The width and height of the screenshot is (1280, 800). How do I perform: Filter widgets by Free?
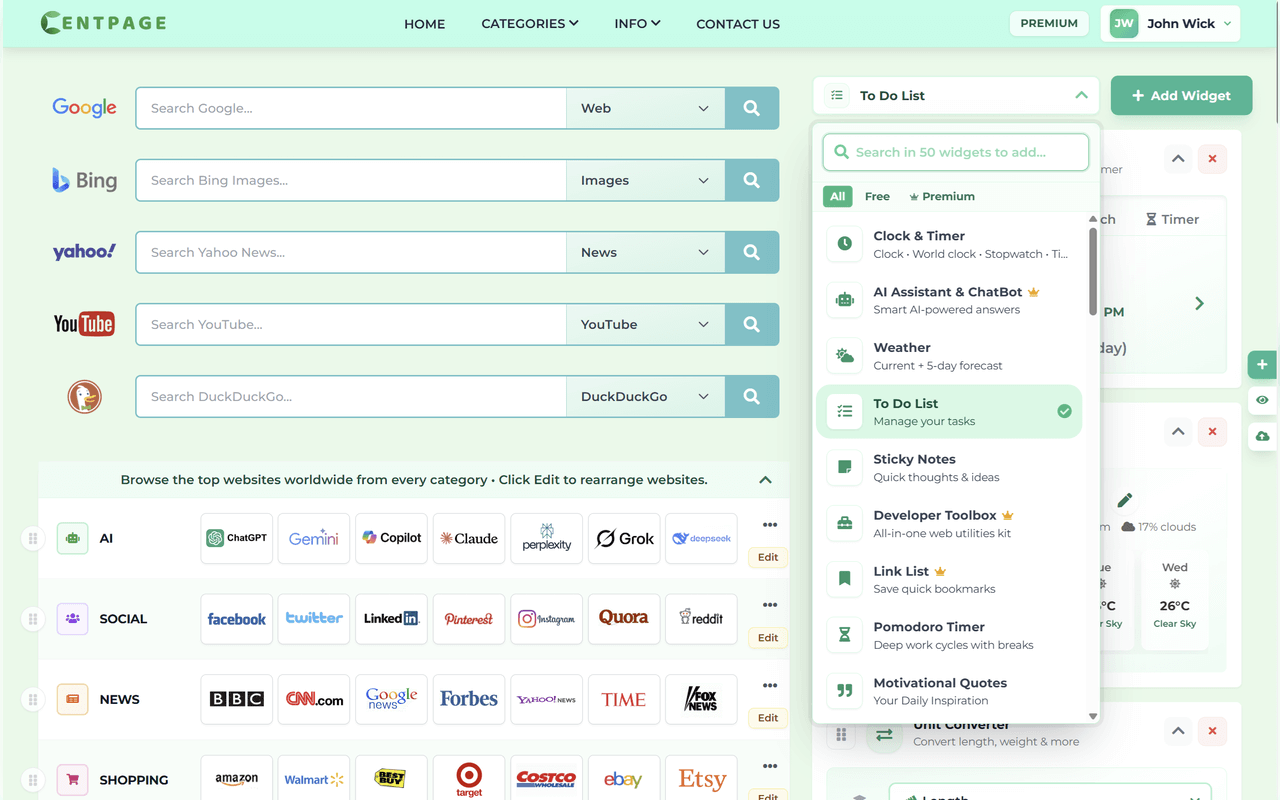(x=877, y=196)
